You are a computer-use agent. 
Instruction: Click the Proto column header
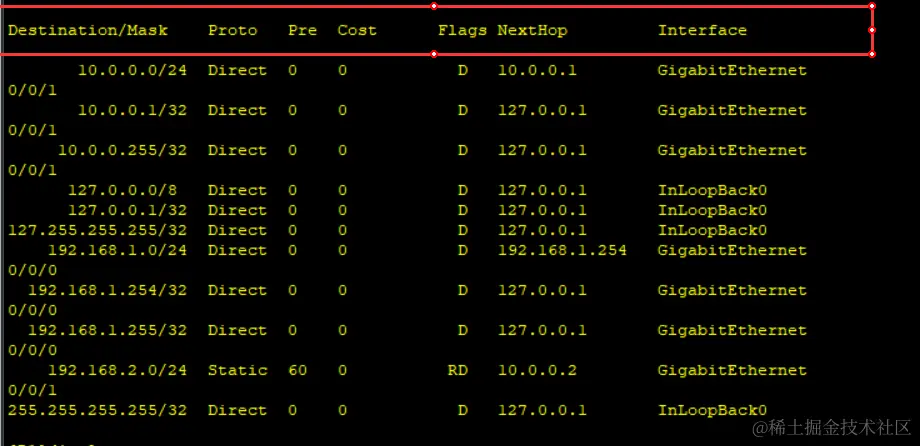click(232, 31)
